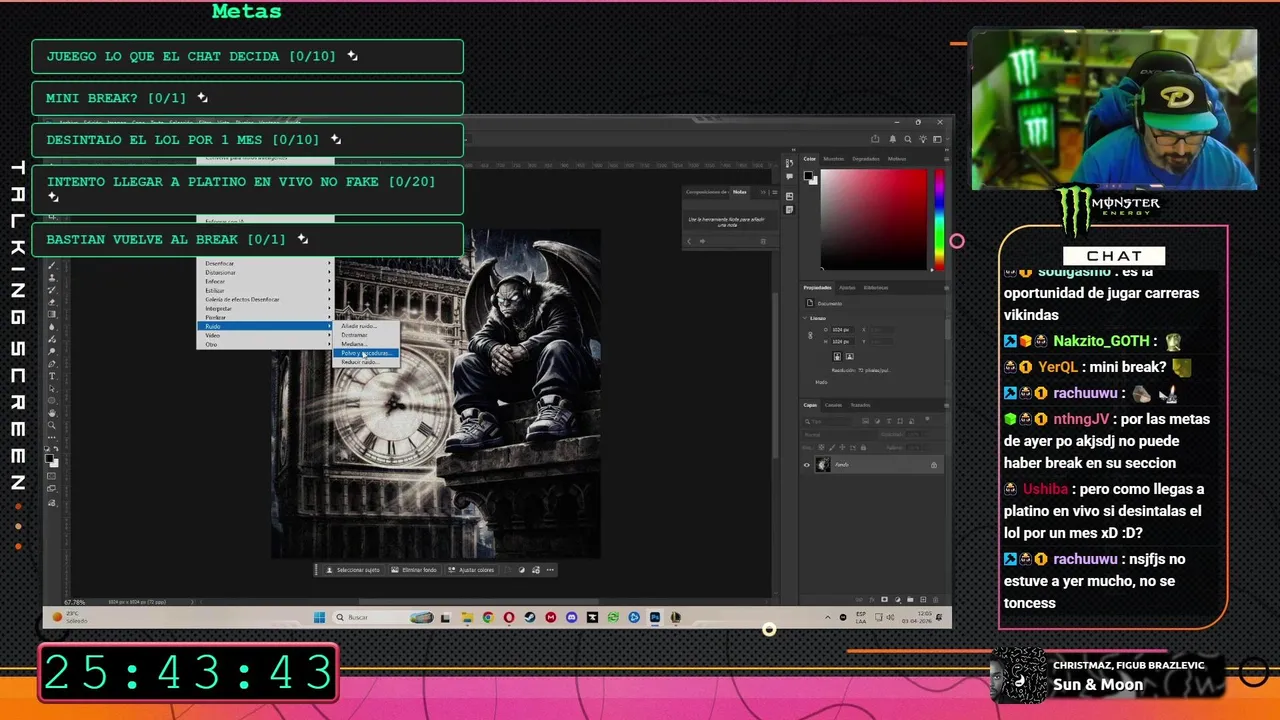Click the rainbow hue slider
This screenshot has height=720, width=1280.
939,219
